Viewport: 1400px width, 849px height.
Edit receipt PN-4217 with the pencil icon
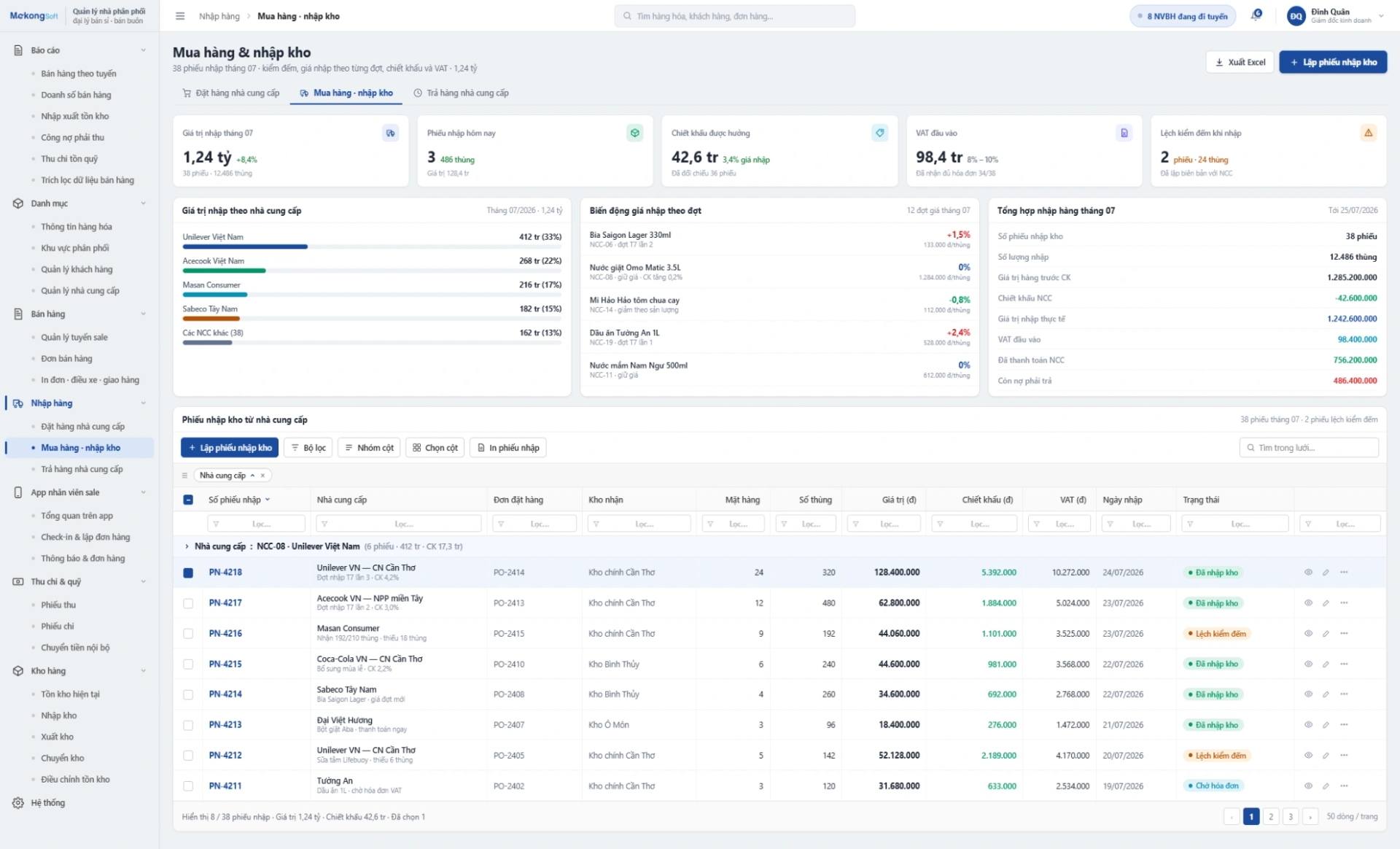click(1326, 603)
